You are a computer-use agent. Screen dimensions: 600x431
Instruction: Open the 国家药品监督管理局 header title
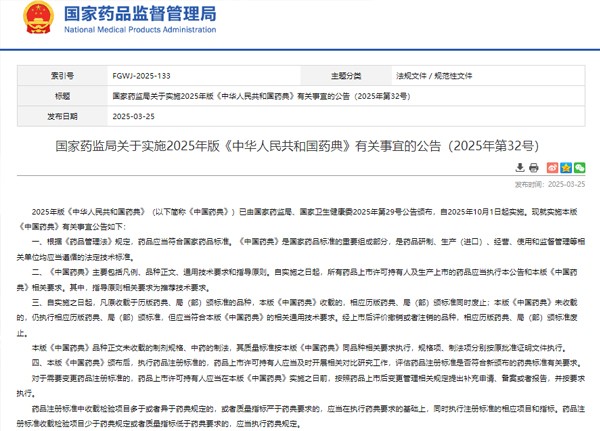(x=140, y=14)
